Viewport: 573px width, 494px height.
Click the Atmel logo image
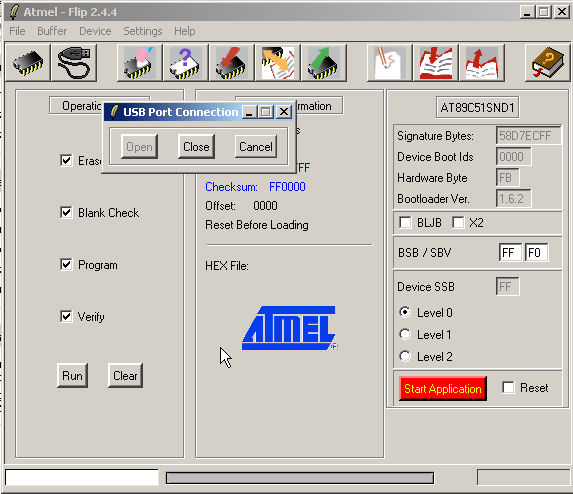click(290, 328)
